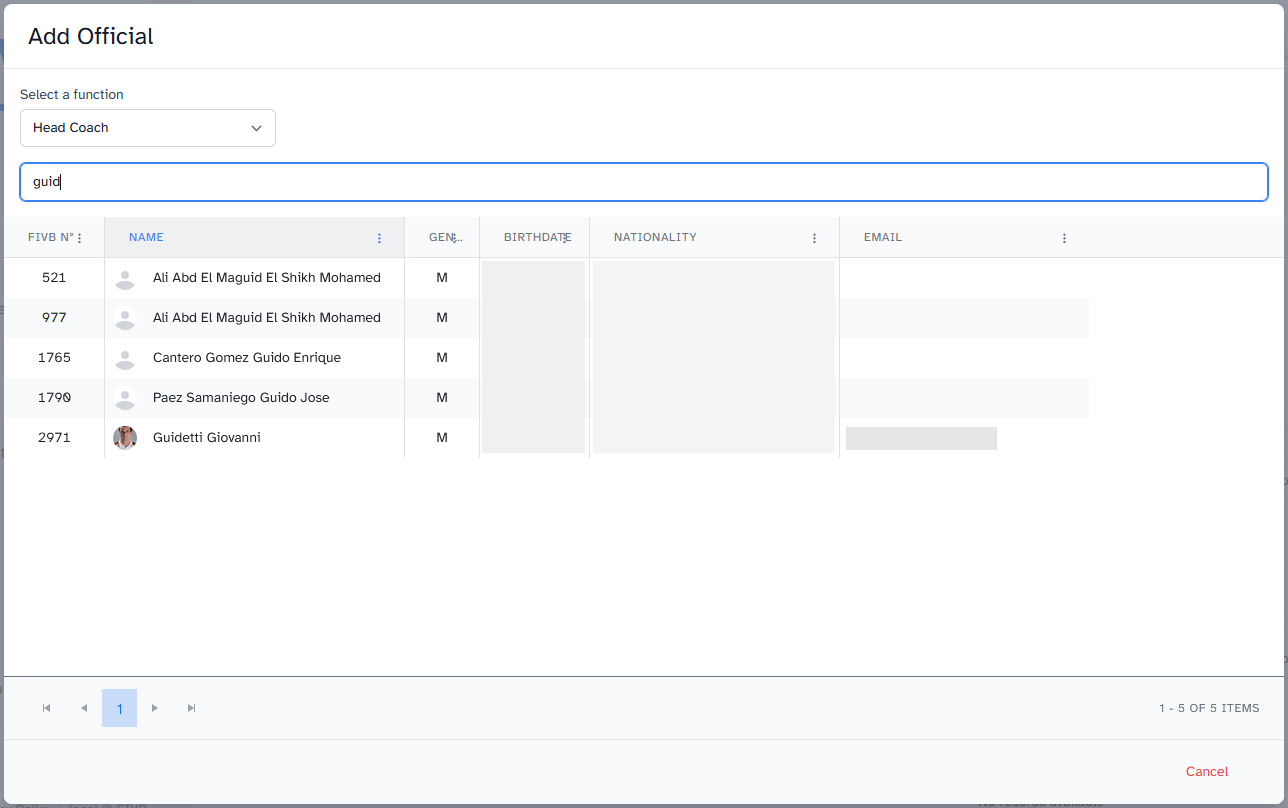
Task: Jump to the last results page
Action: pyautogui.click(x=192, y=708)
